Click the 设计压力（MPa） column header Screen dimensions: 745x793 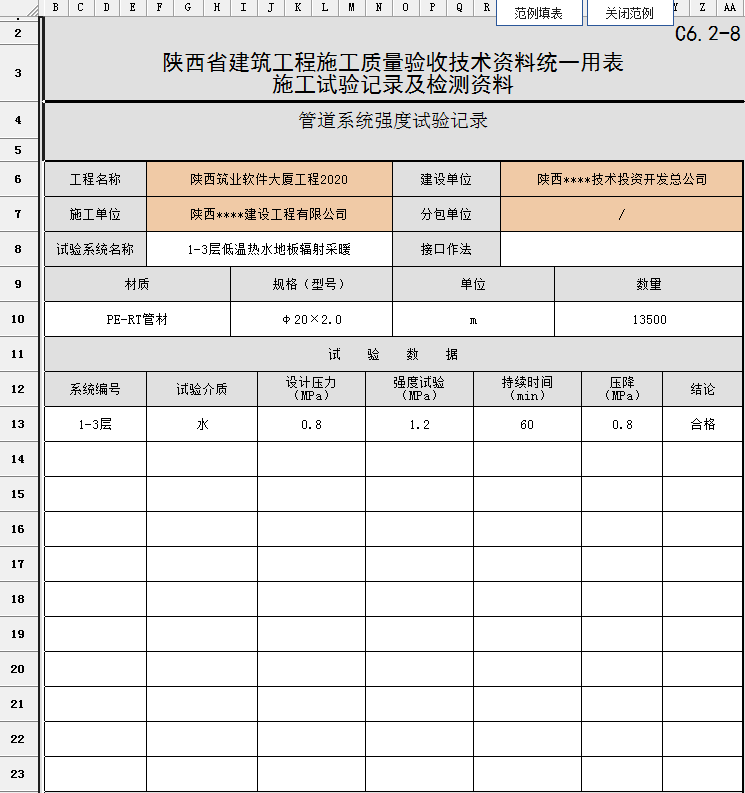pos(312,389)
